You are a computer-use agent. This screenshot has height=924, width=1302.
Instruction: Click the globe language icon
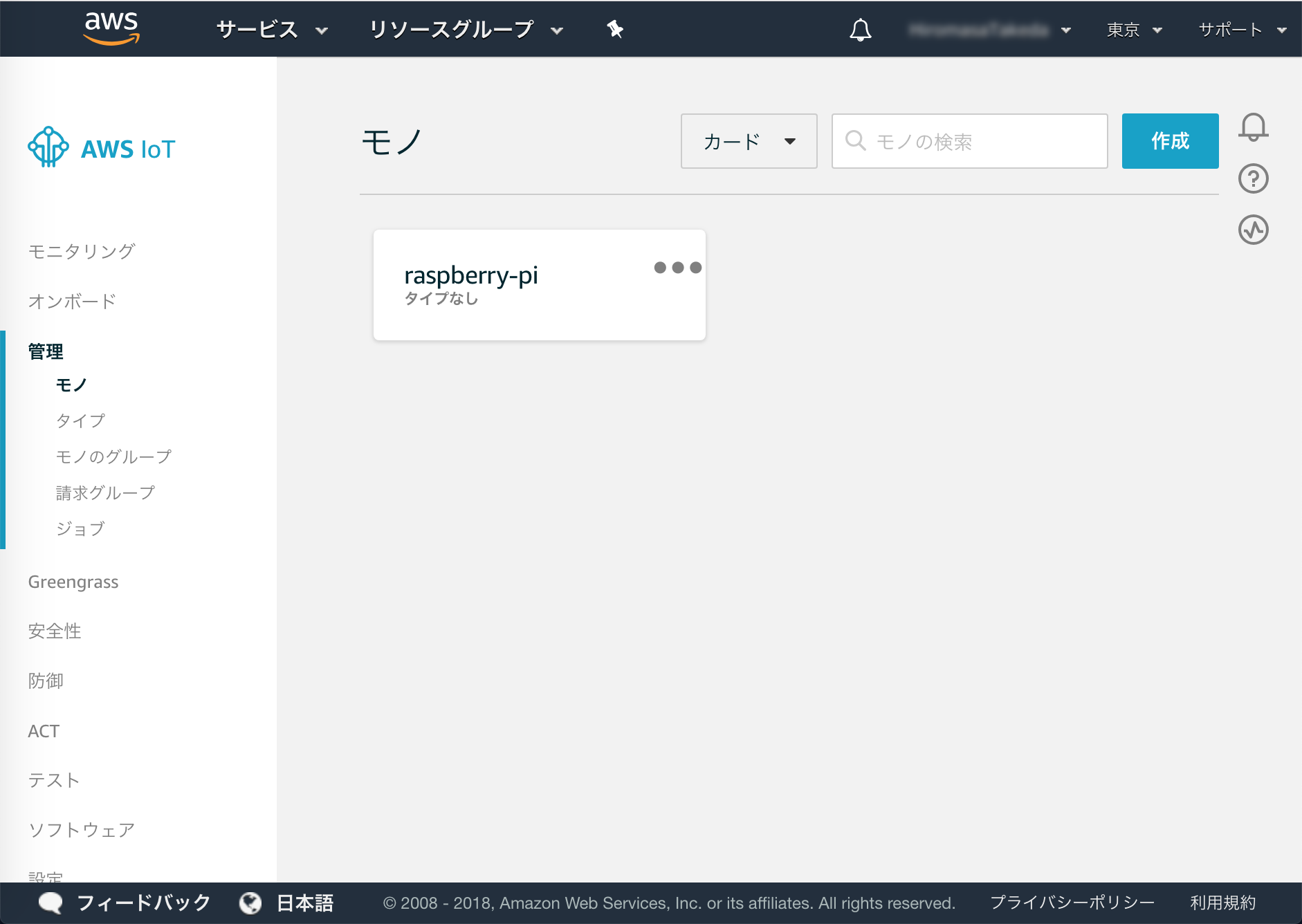coord(250,903)
